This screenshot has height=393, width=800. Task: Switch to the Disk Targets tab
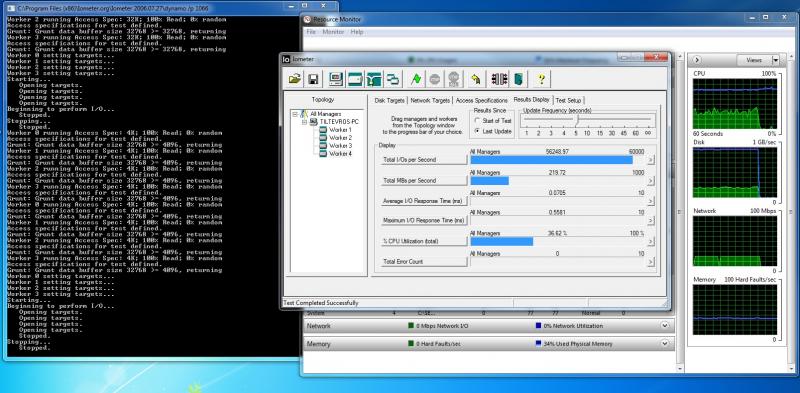(389, 101)
